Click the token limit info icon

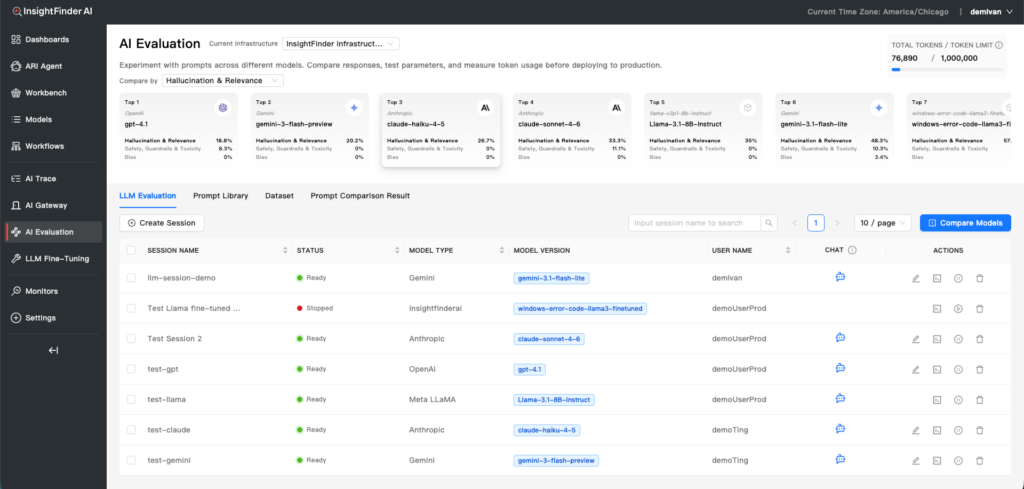tap(999, 45)
